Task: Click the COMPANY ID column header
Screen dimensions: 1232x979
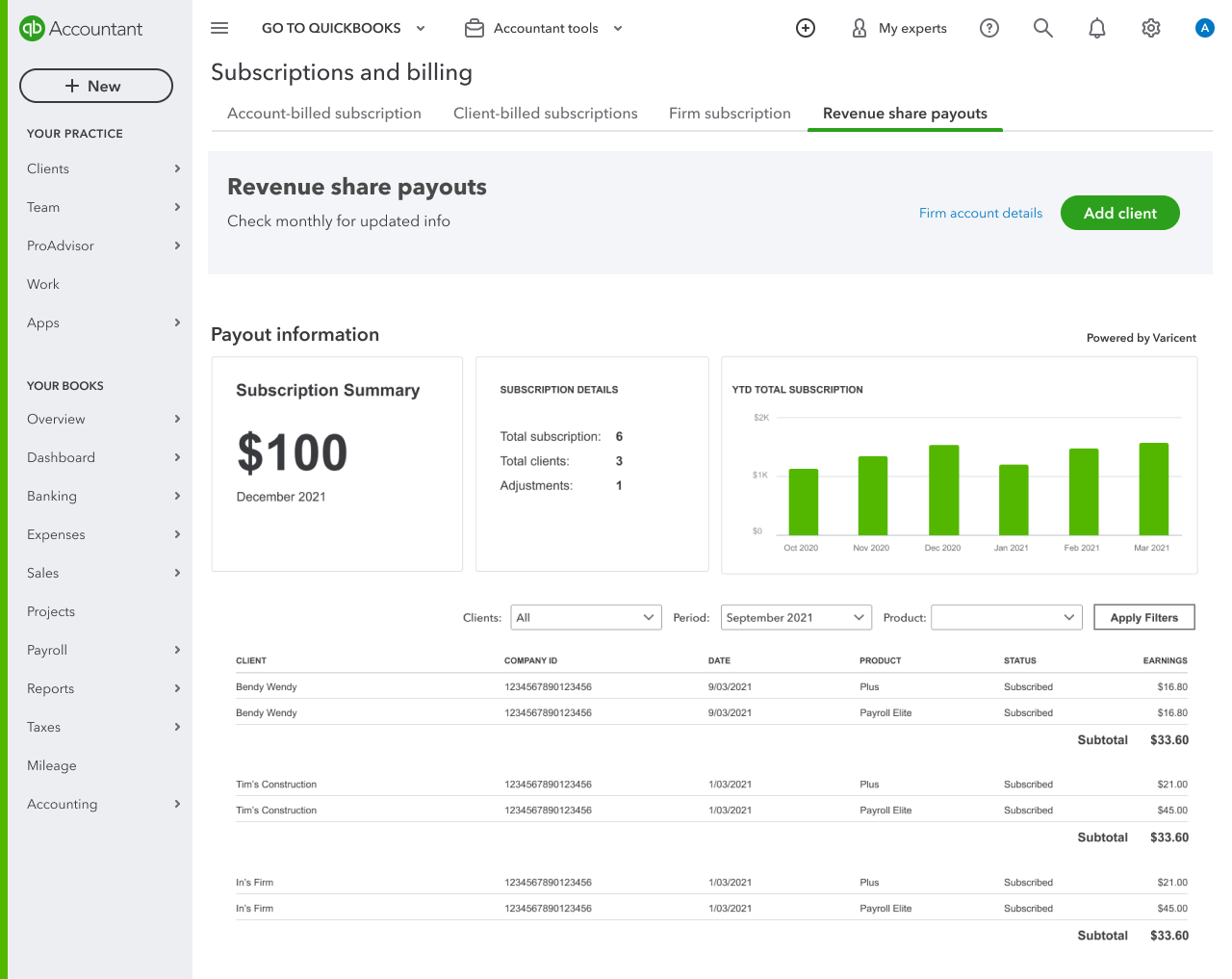Action: (x=531, y=660)
